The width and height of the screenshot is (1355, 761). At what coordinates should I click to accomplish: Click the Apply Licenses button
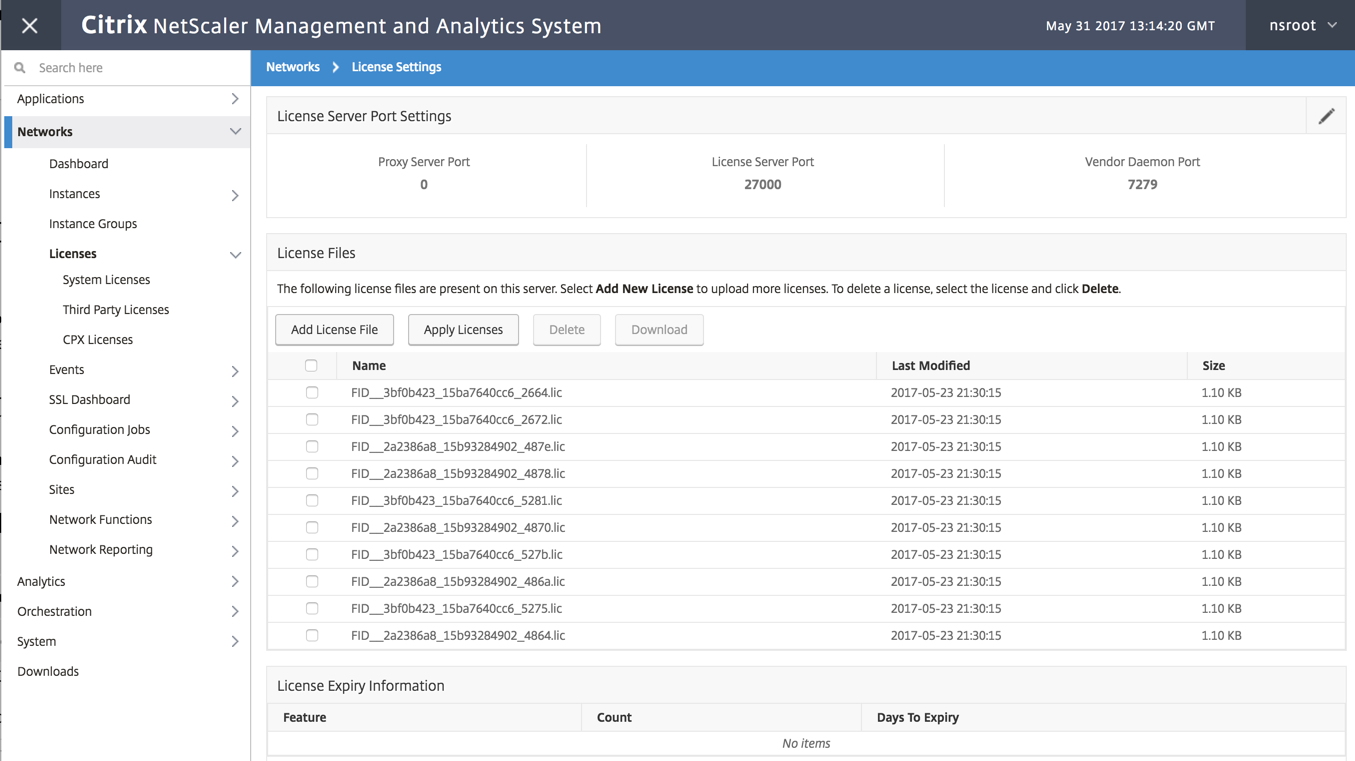[463, 330]
